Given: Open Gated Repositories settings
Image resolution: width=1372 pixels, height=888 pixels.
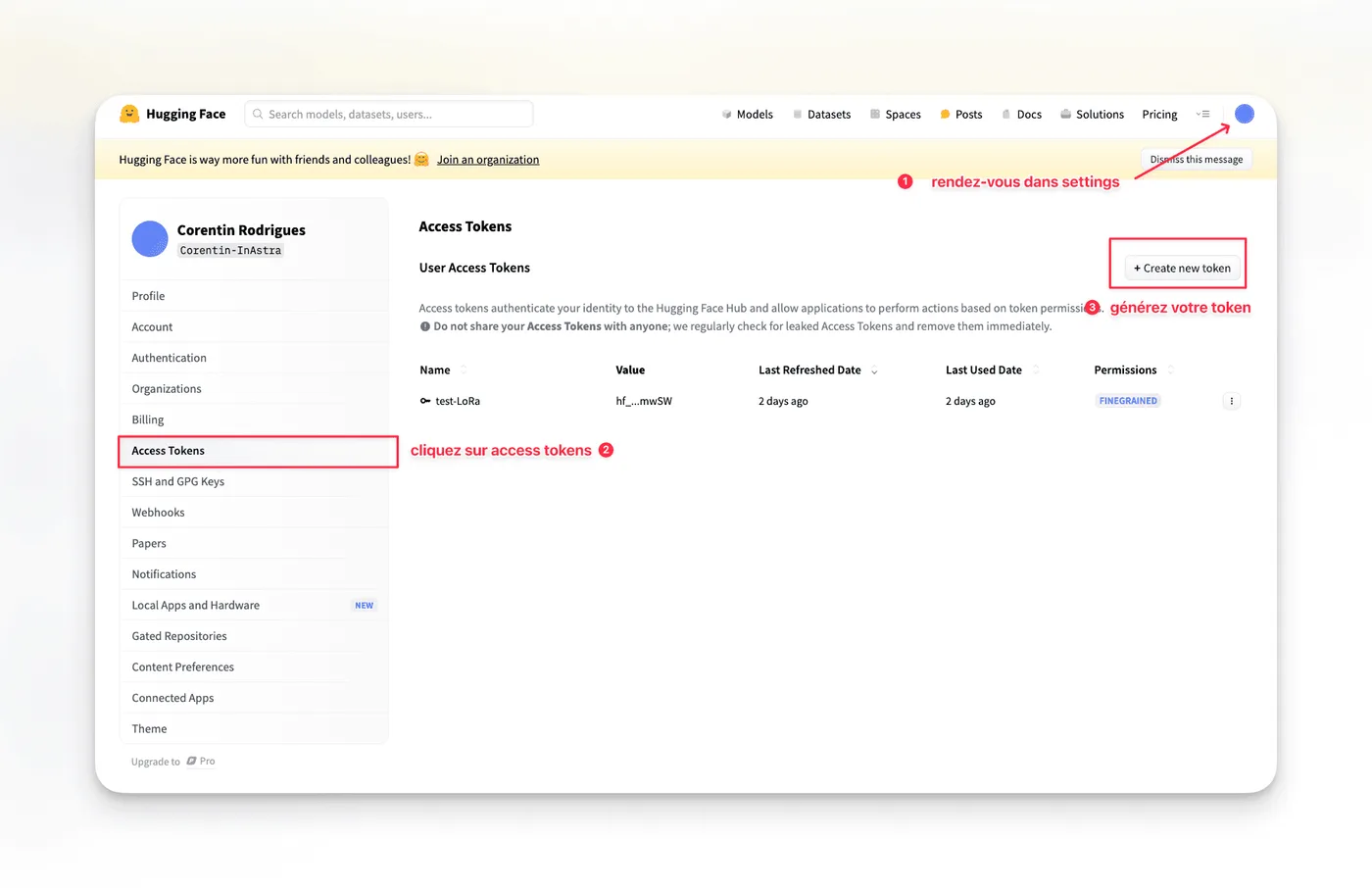Looking at the screenshot, I should point(254,636).
